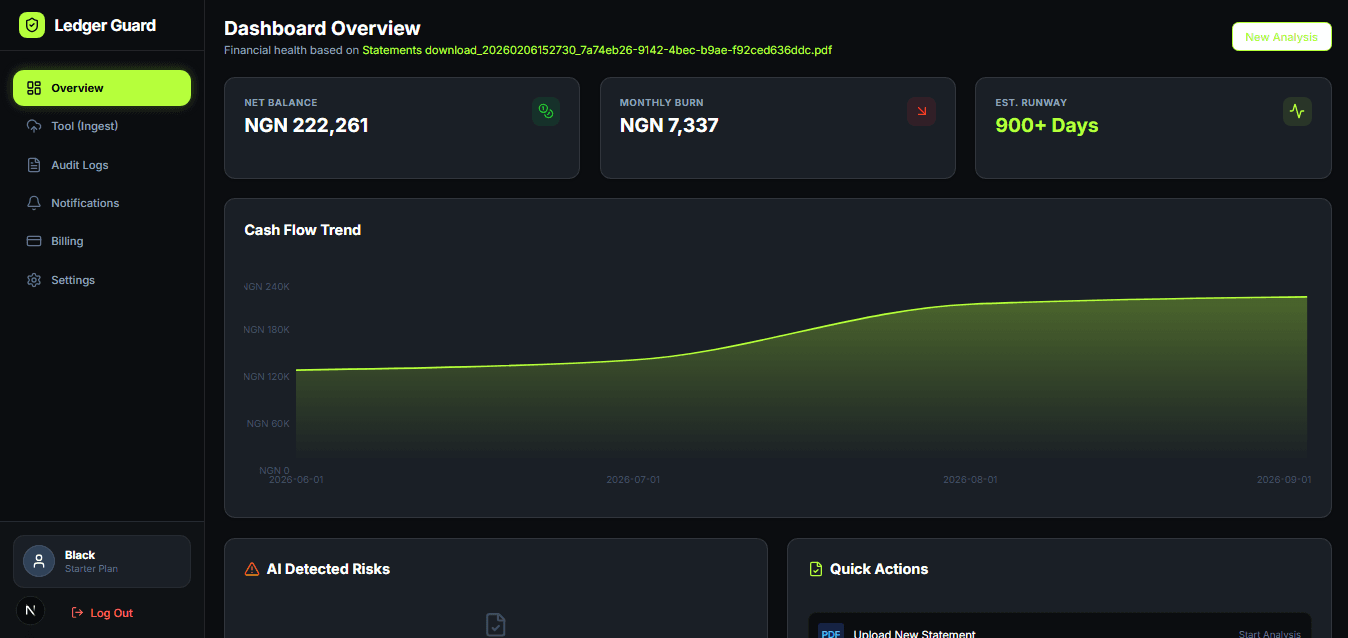Click the NGN 180K axis label
Image resolution: width=1348 pixels, height=638 pixels.
(x=267, y=330)
